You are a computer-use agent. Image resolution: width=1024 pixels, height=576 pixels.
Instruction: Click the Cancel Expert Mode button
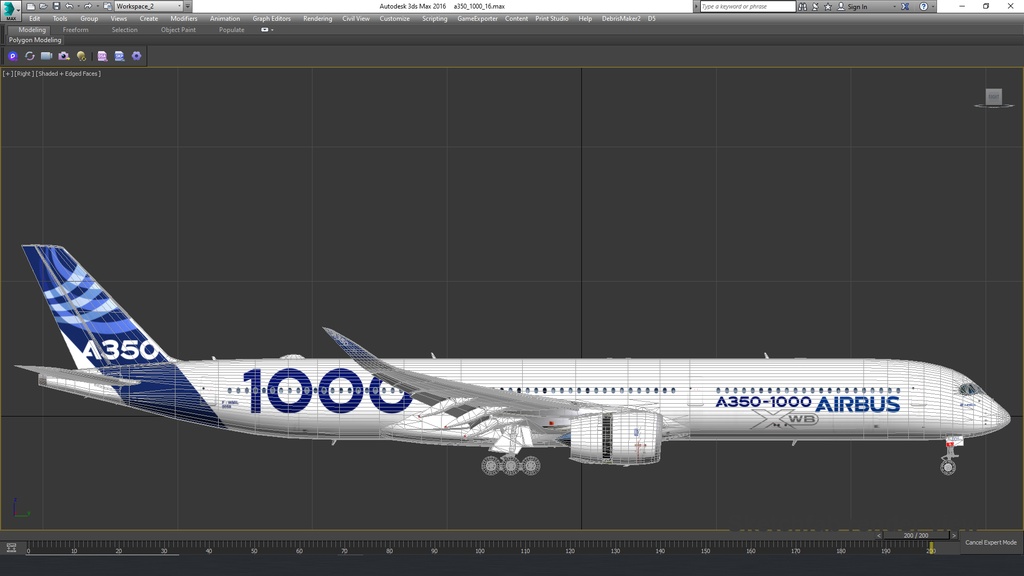click(x=990, y=542)
